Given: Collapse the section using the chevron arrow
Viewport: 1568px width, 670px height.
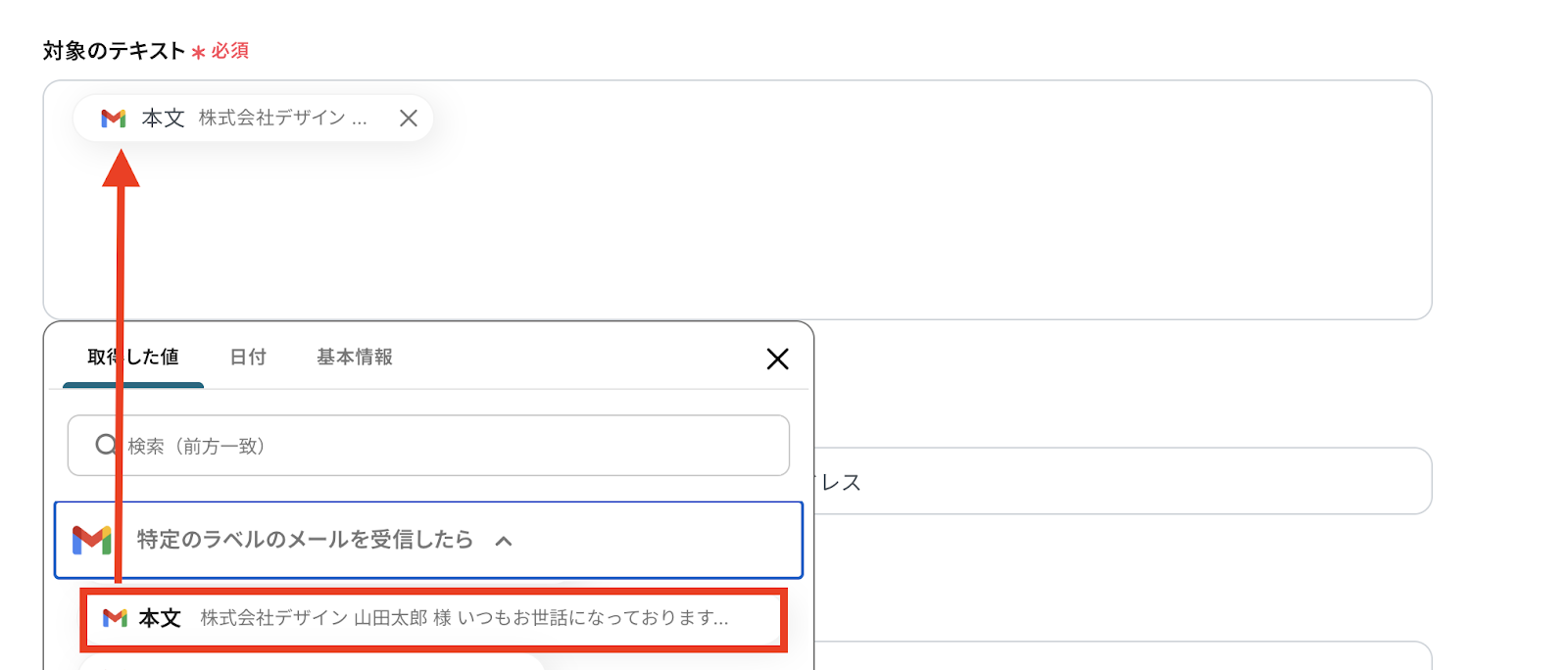Looking at the screenshot, I should pyautogui.click(x=504, y=541).
